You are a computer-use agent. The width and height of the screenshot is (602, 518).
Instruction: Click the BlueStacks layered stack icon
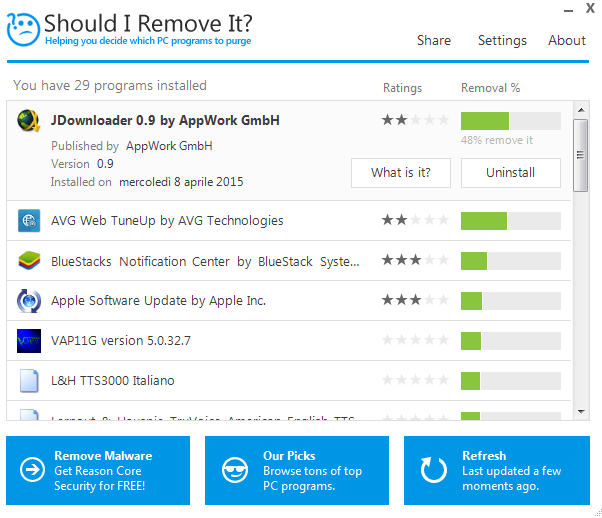(x=29, y=261)
